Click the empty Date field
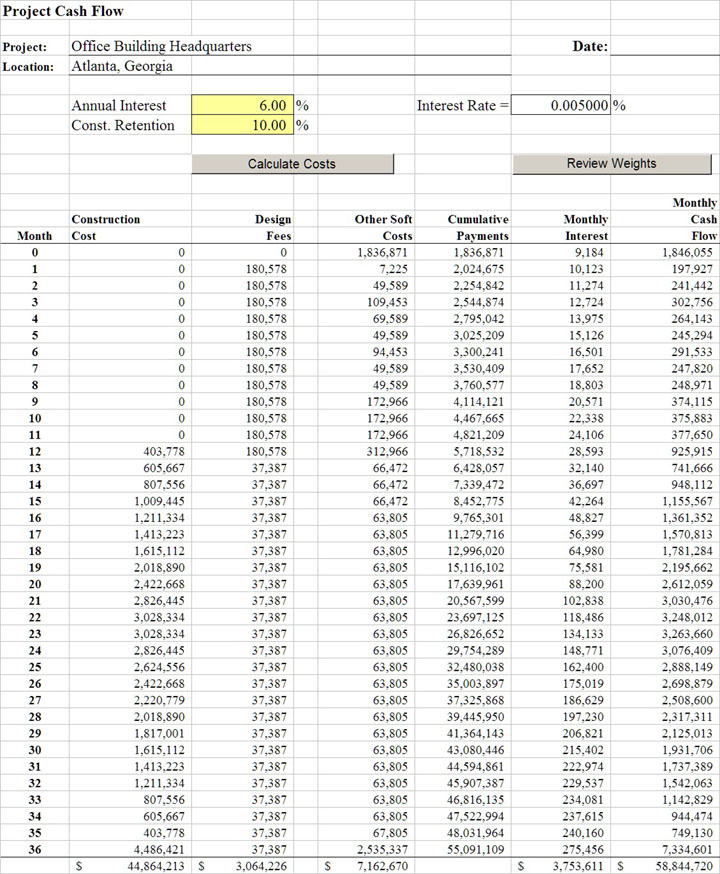Viewport: 720px width, 874px height. [x=664, y=46]
